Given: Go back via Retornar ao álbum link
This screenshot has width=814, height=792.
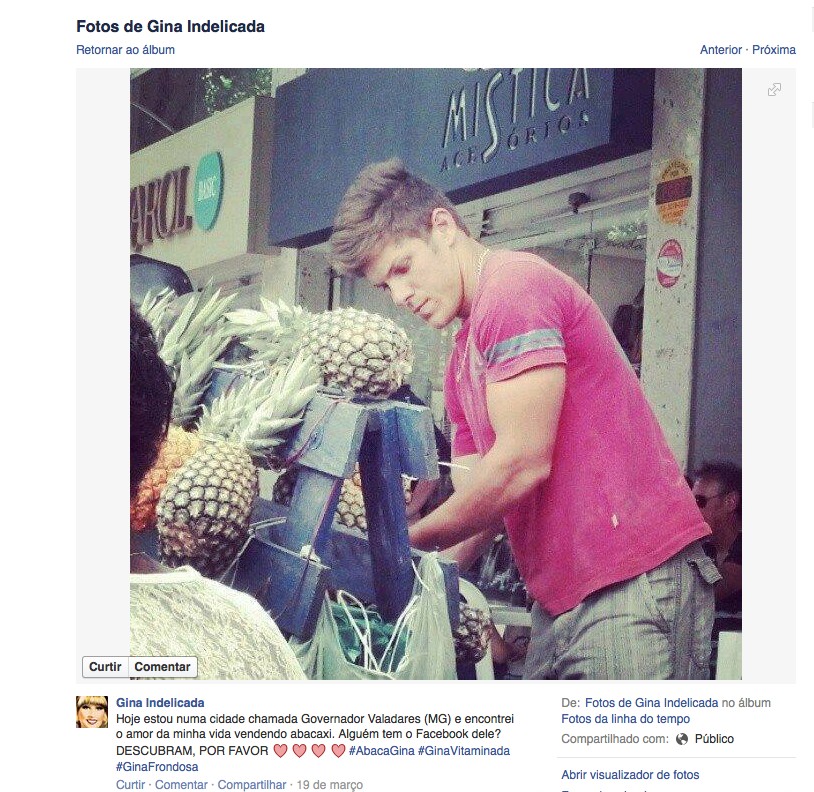Looking at the screenshot, I should coord(125,50).
